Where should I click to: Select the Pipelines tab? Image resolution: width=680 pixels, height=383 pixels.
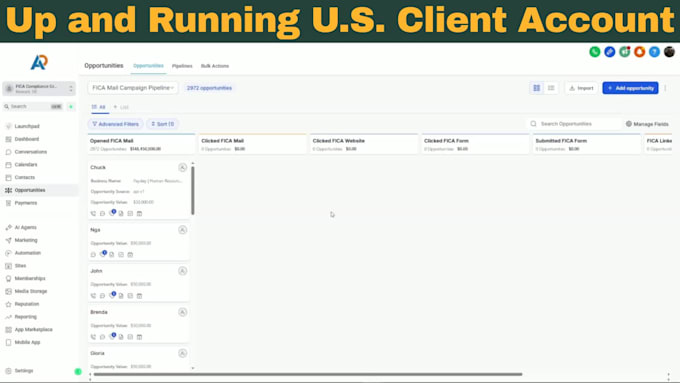pos(182,66)
